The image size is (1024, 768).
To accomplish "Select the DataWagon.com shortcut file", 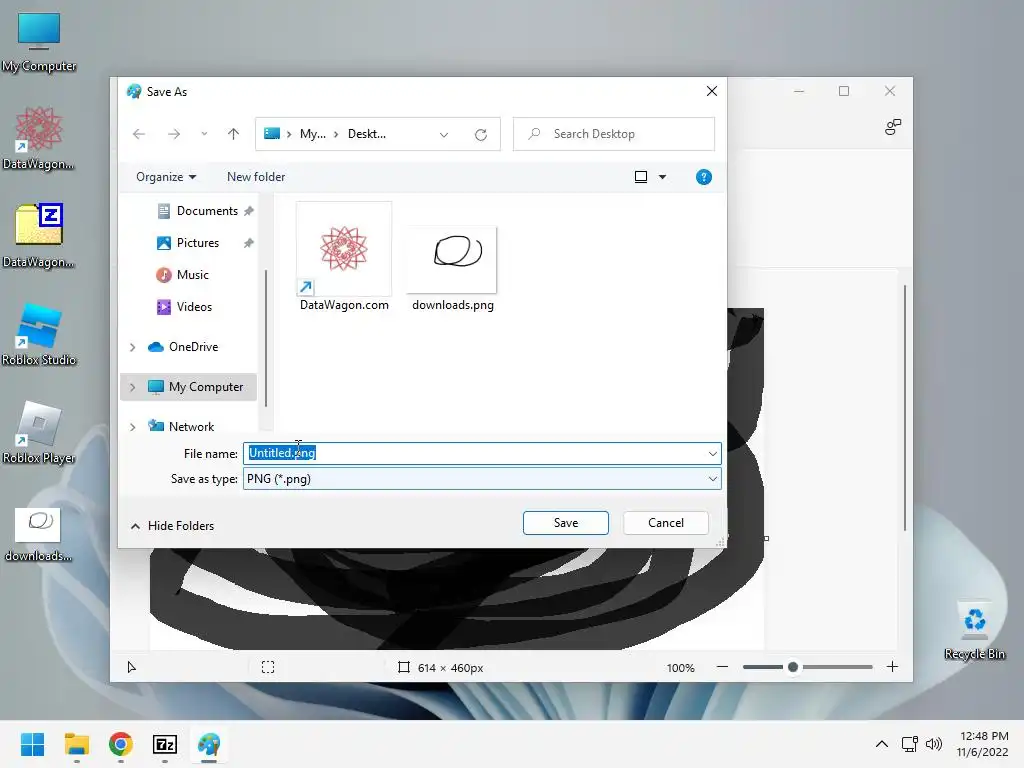I will pyautogui.click(x=344, y=257).
